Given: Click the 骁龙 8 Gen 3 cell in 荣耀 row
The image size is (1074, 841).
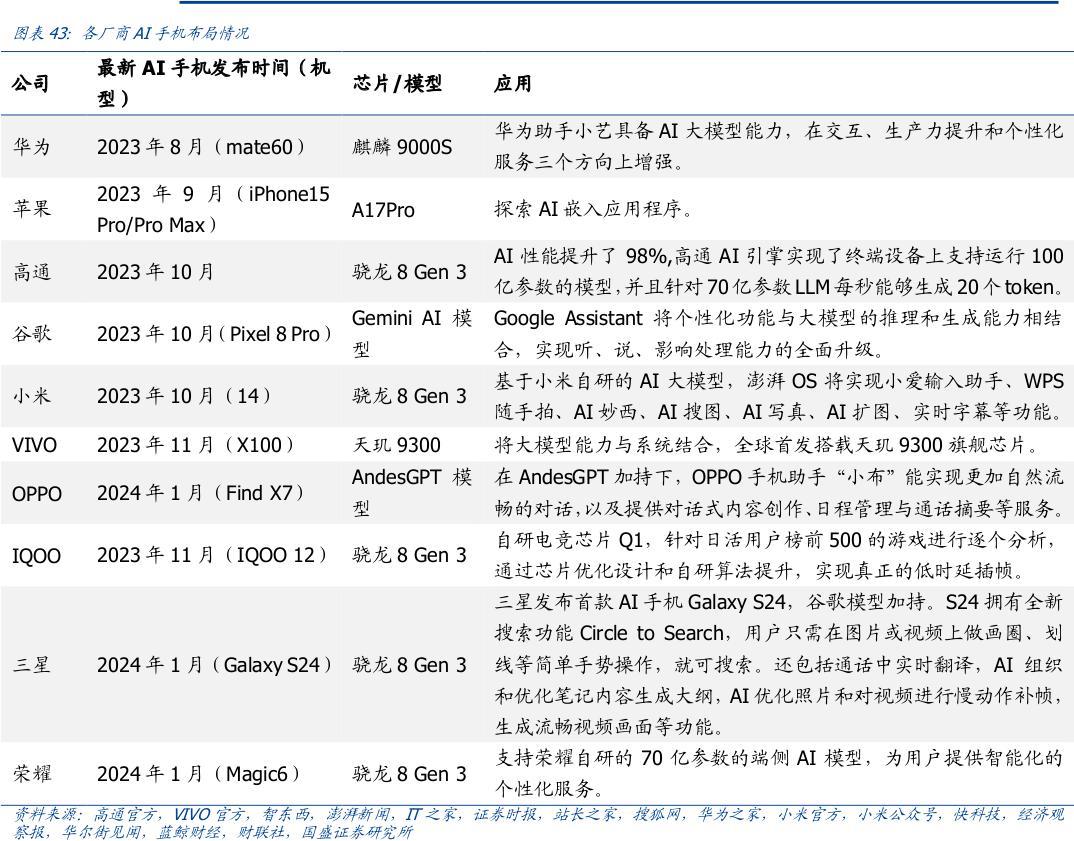Looking at the screenshot, I should point(410,774).
